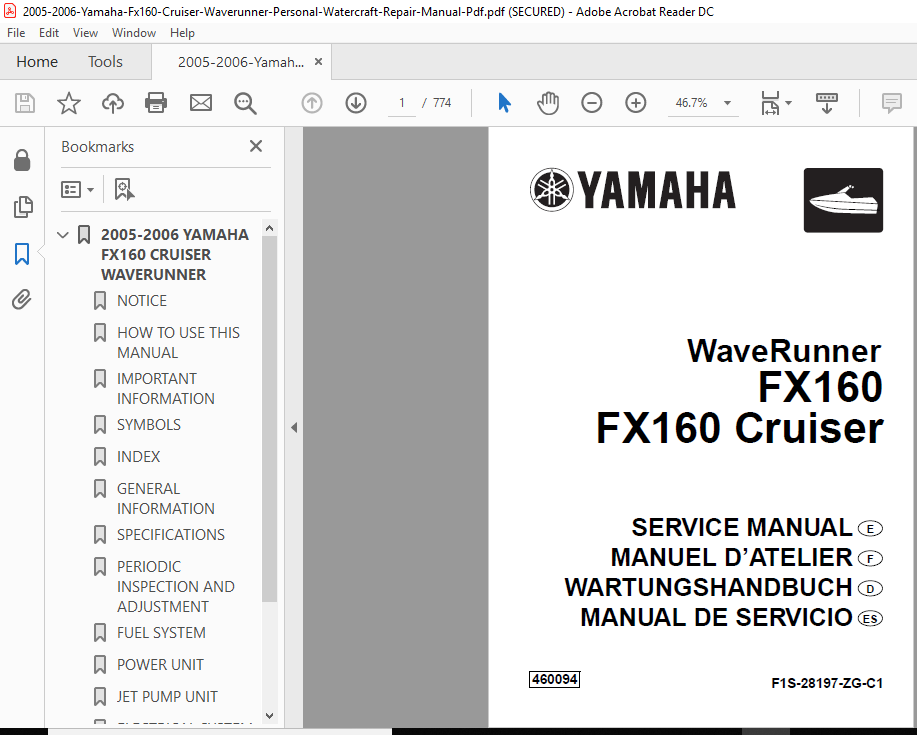Send file by email envelope icon
The height and width of the screenshot is (735, 917).
tap(201, 103)
